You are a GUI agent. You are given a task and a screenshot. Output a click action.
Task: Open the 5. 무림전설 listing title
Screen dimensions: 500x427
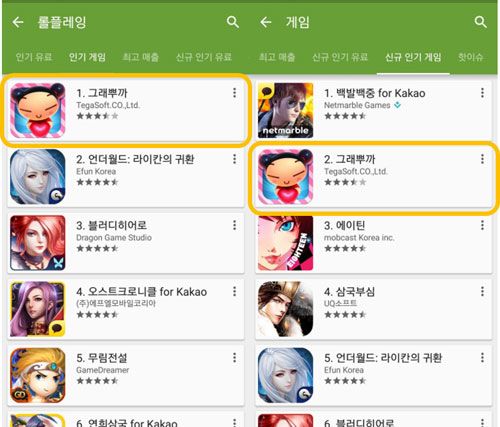(x=102, y=358)
